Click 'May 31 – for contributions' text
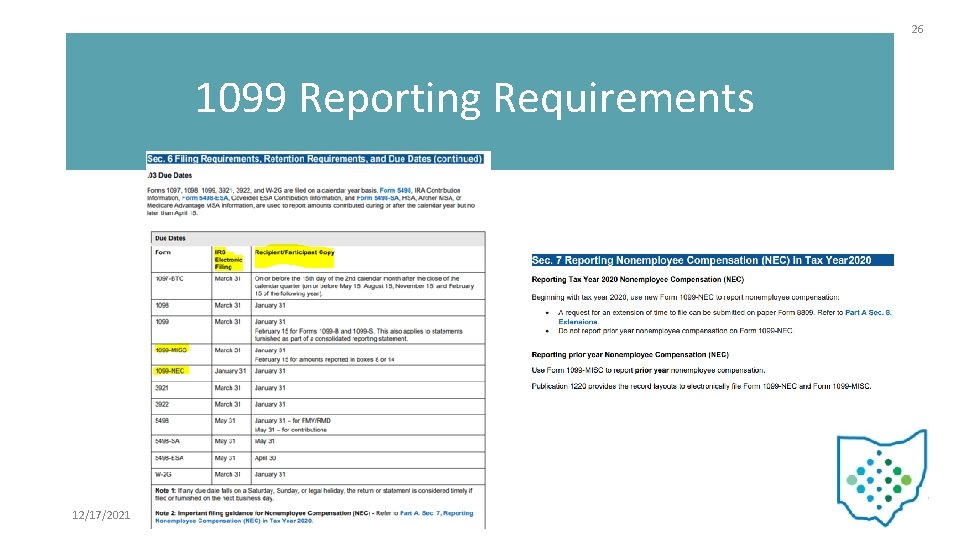The image size is (960, 540). pyautogui.click(x=291, y=429)
